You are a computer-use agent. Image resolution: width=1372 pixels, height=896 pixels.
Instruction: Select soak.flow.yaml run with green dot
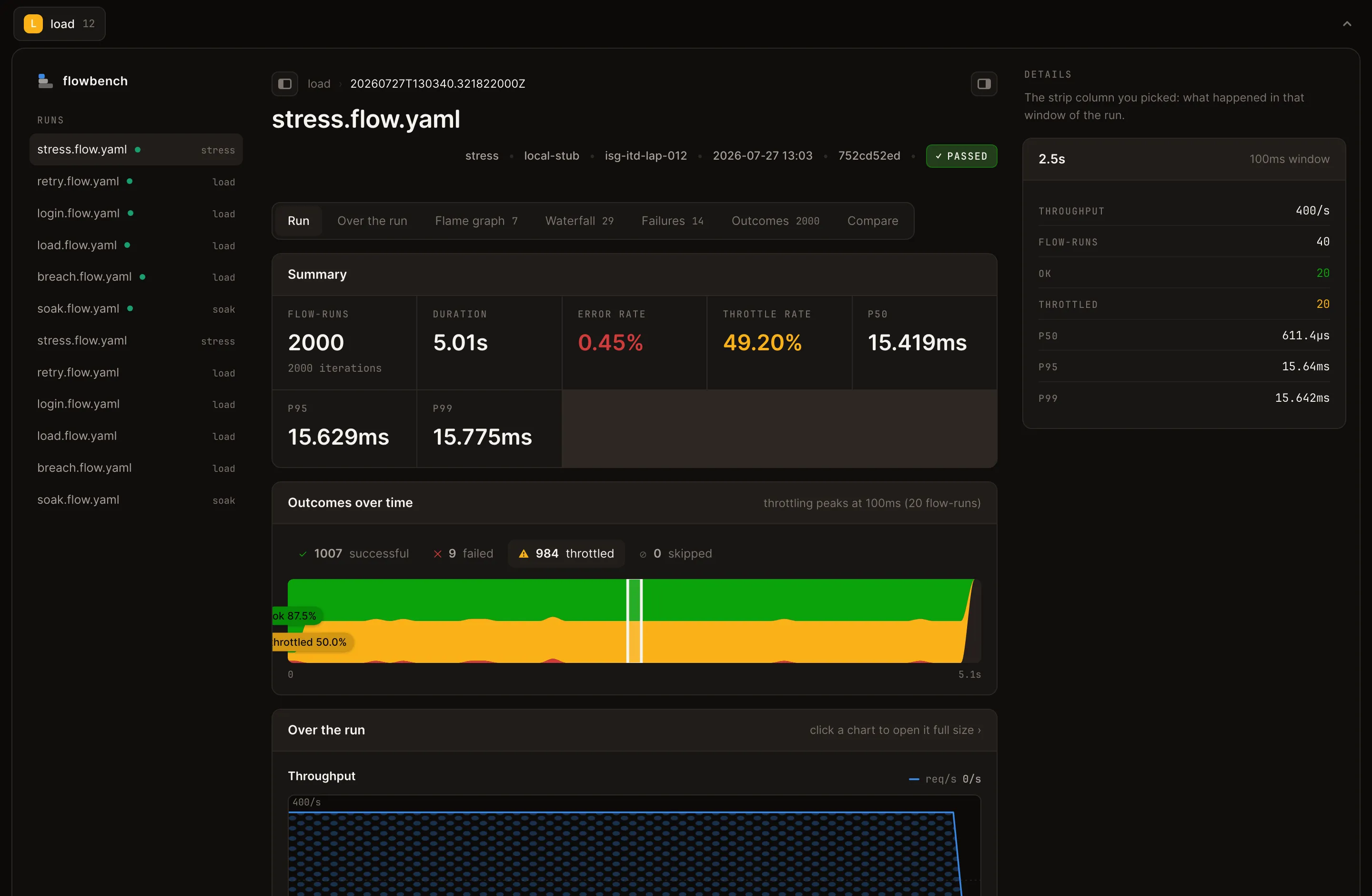136,308
